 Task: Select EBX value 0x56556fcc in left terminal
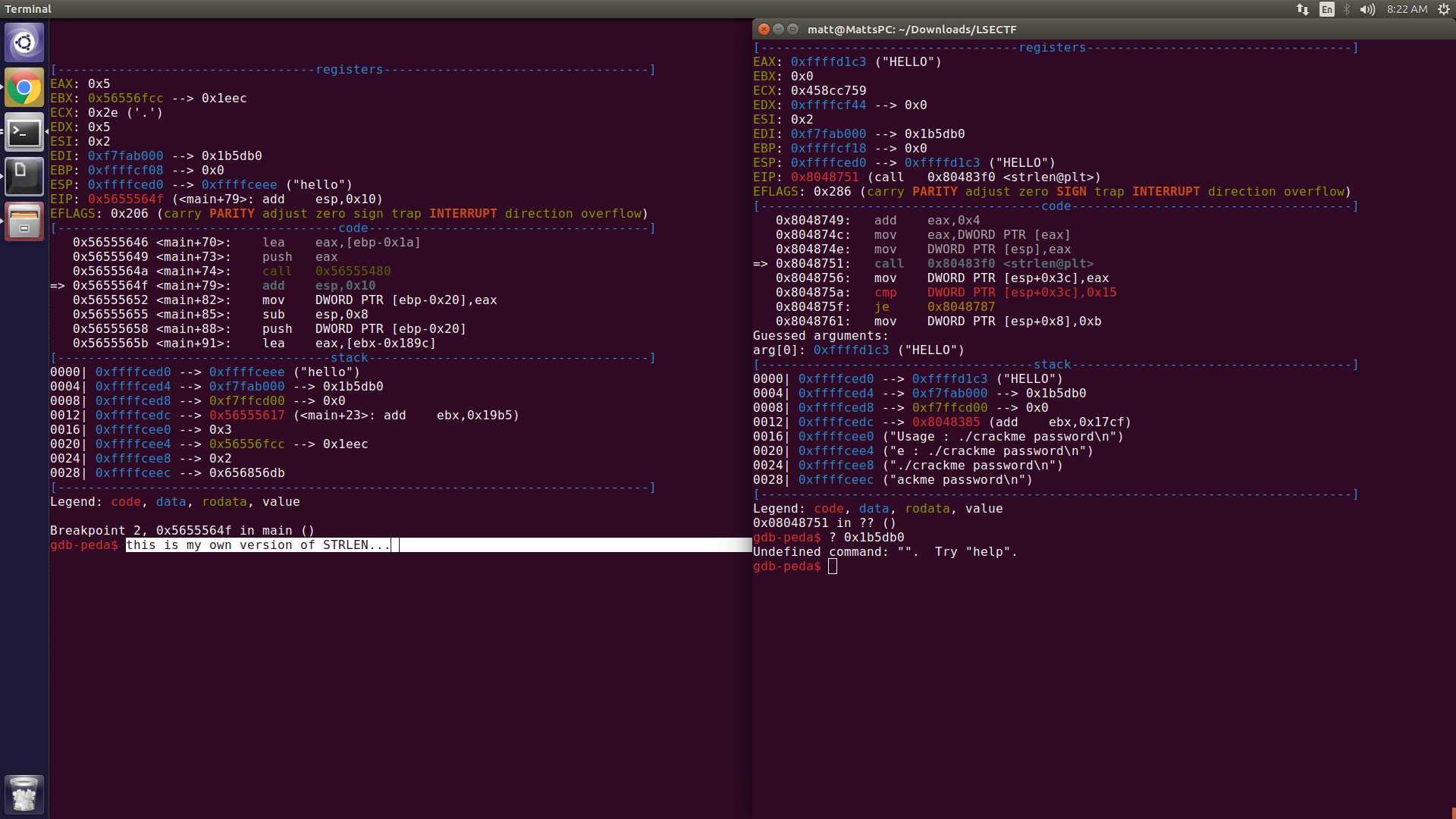click(126, 99)
